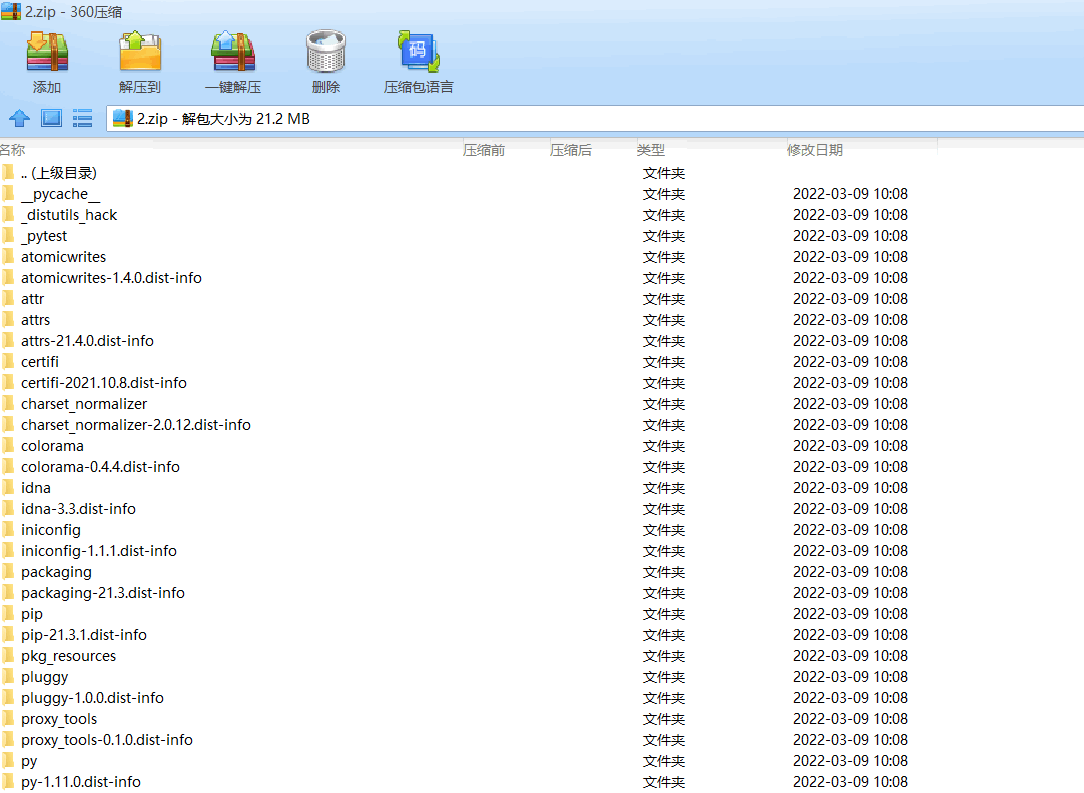Click the folder icon of attr
The width and height of the screenshot is (1084, 793).
click(8, 298)
